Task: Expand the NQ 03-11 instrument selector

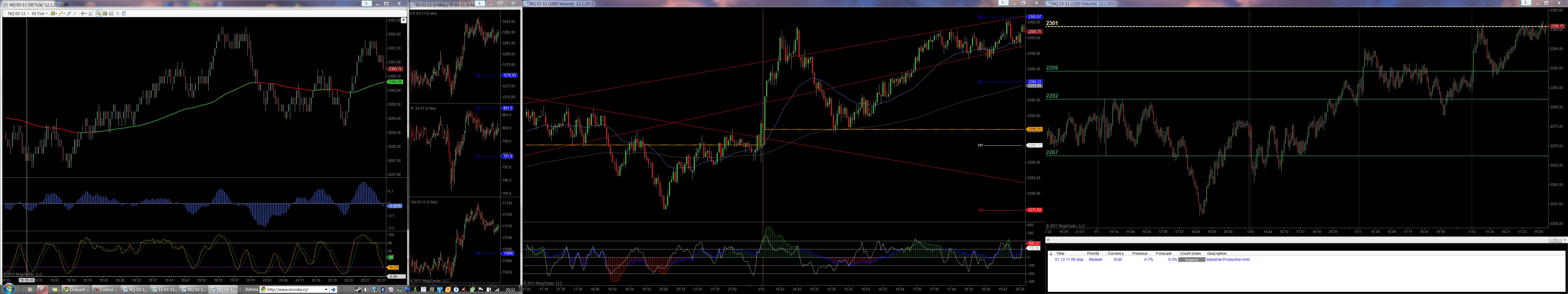Action: 28,13
